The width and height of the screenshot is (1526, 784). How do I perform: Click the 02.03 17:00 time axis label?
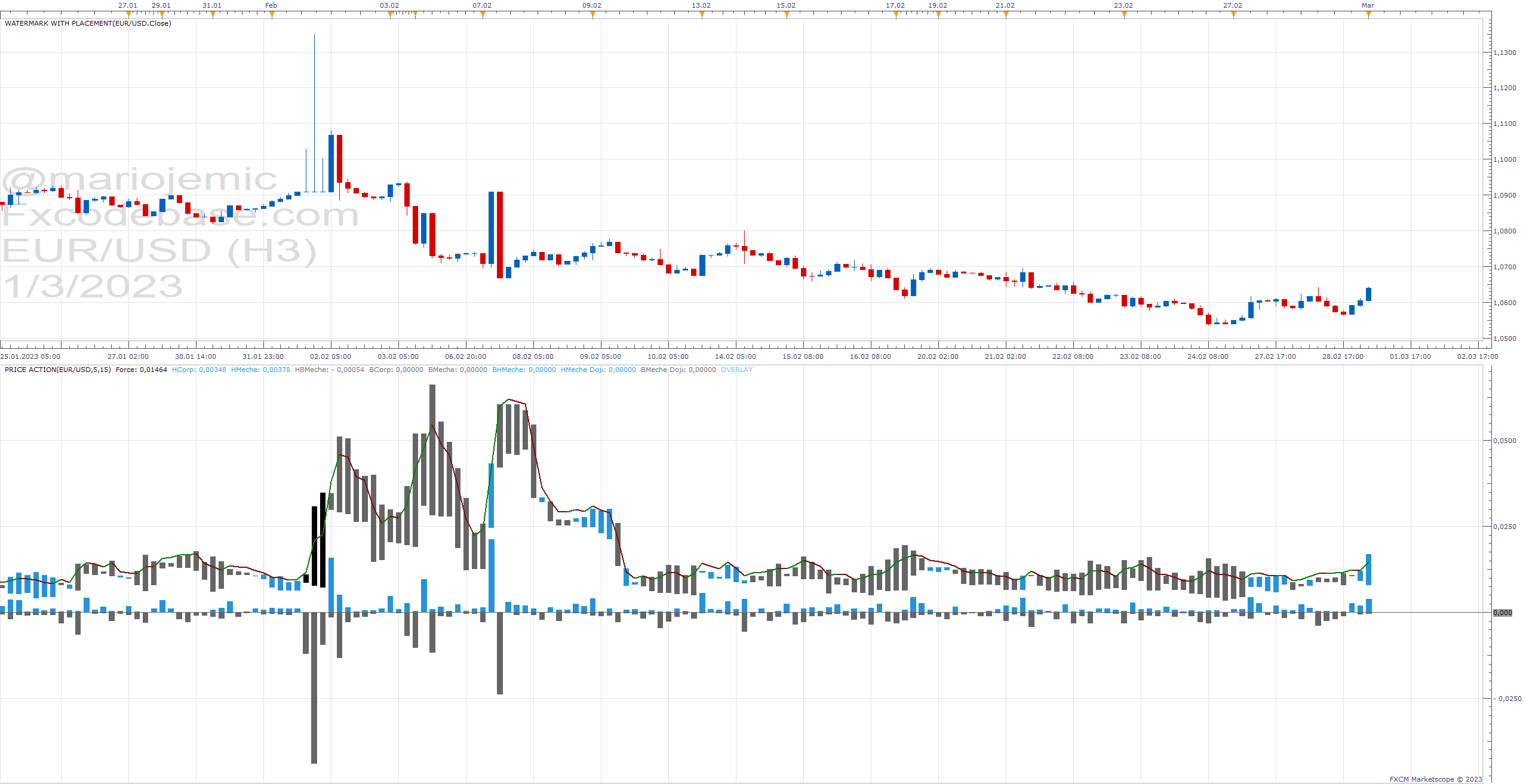click(1478, 356)
